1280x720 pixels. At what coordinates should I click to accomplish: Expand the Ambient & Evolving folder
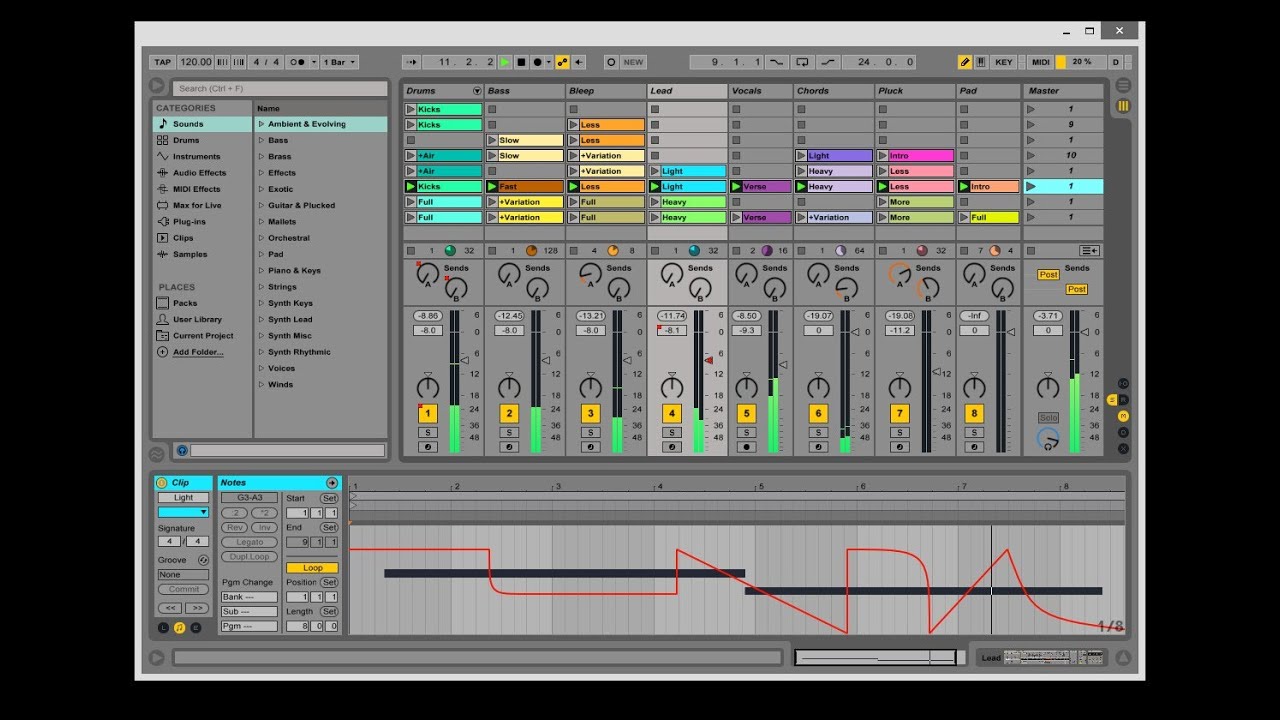(x=261, y=124)
